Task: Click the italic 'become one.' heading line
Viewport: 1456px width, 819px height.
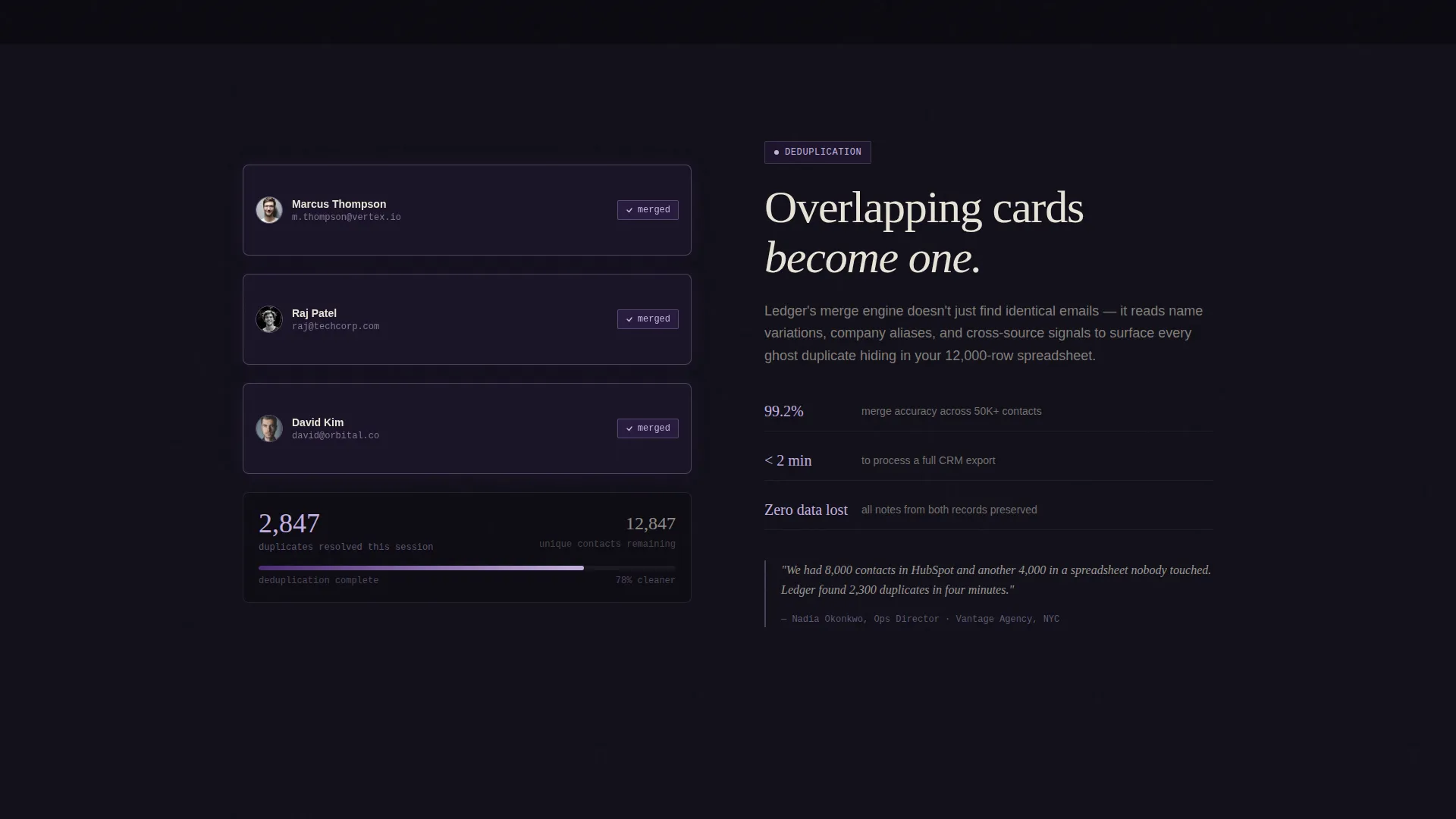Action: pos(873,258)
